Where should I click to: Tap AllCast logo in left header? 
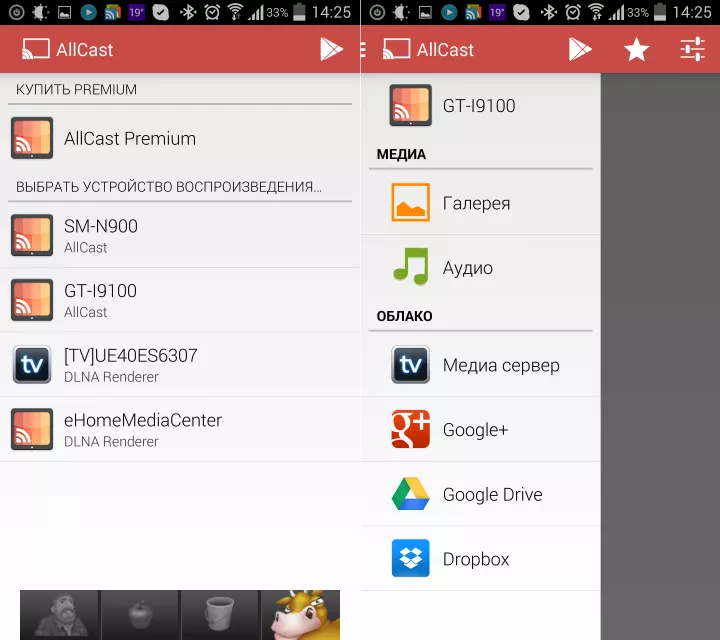(x=68, y=49)
